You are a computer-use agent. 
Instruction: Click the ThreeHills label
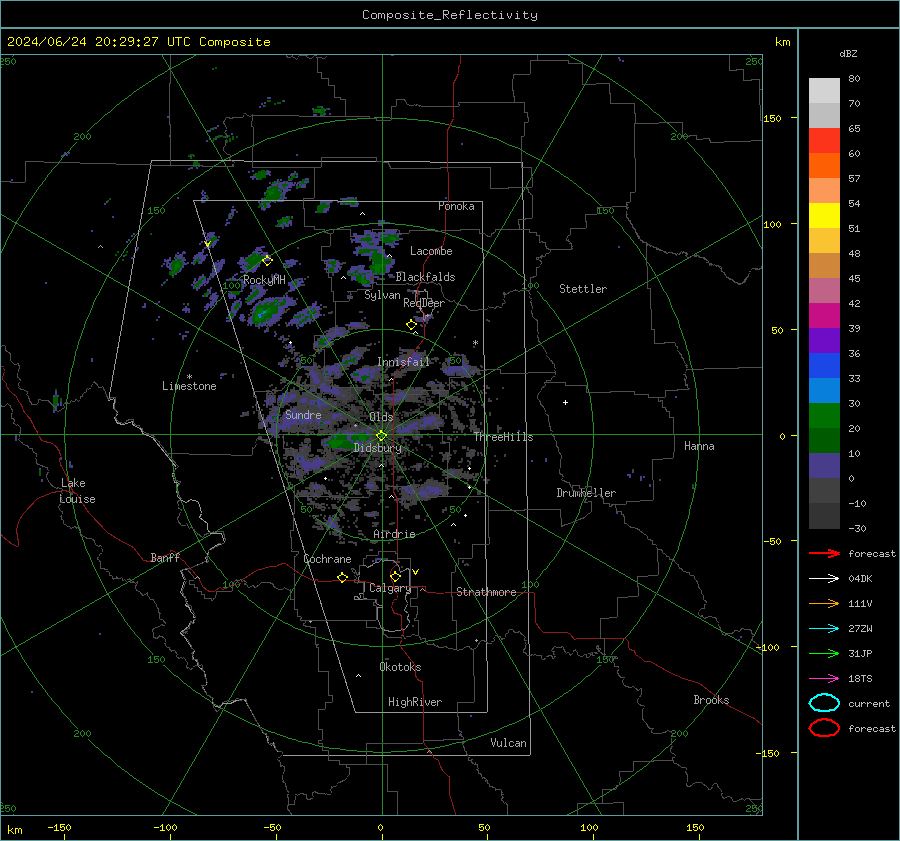click(x=503, y=437)
